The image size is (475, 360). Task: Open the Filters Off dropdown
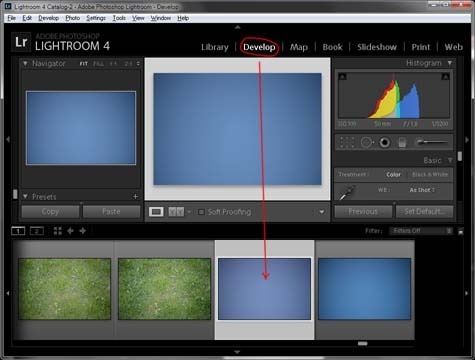421,231
